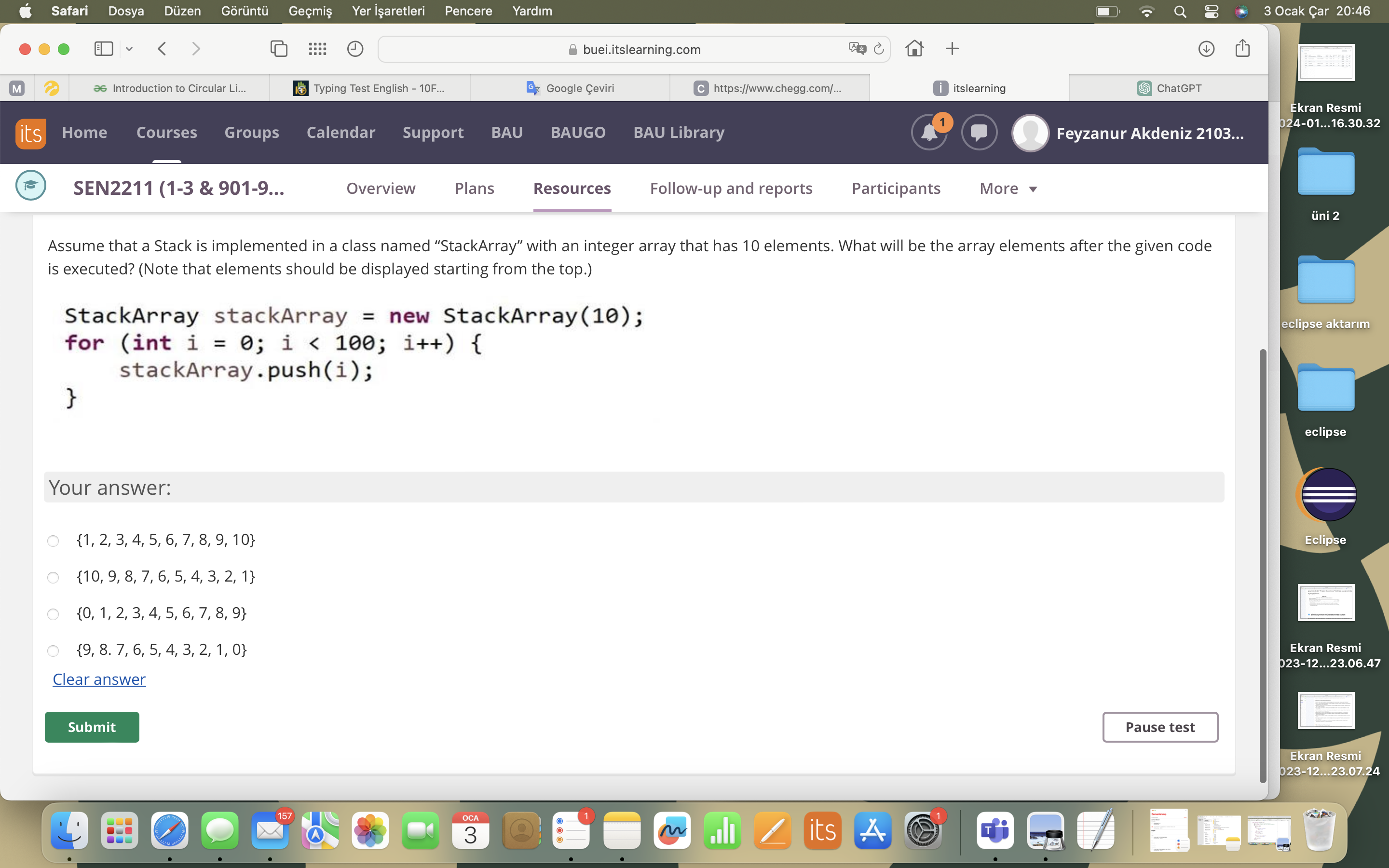This screenshot has height=868, width=1389.
Task: Open the Geçmiş menu in the menu bar
Action: [x=310, y=11]
